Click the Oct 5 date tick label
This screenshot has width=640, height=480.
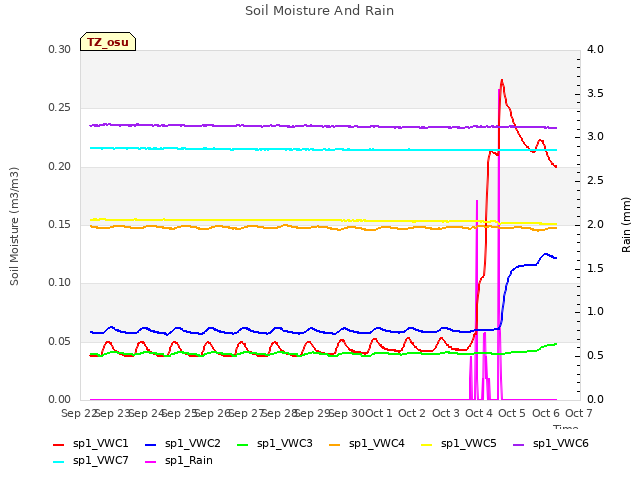click(x=512, y=413)
